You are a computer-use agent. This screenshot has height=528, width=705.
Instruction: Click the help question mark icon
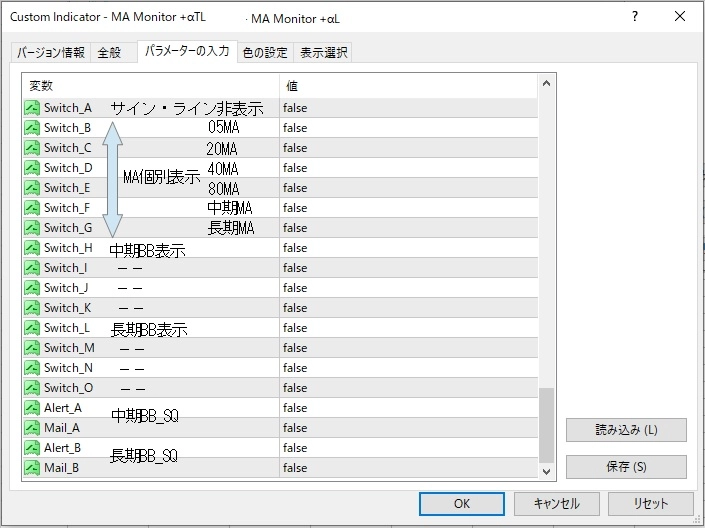point(634,17)
